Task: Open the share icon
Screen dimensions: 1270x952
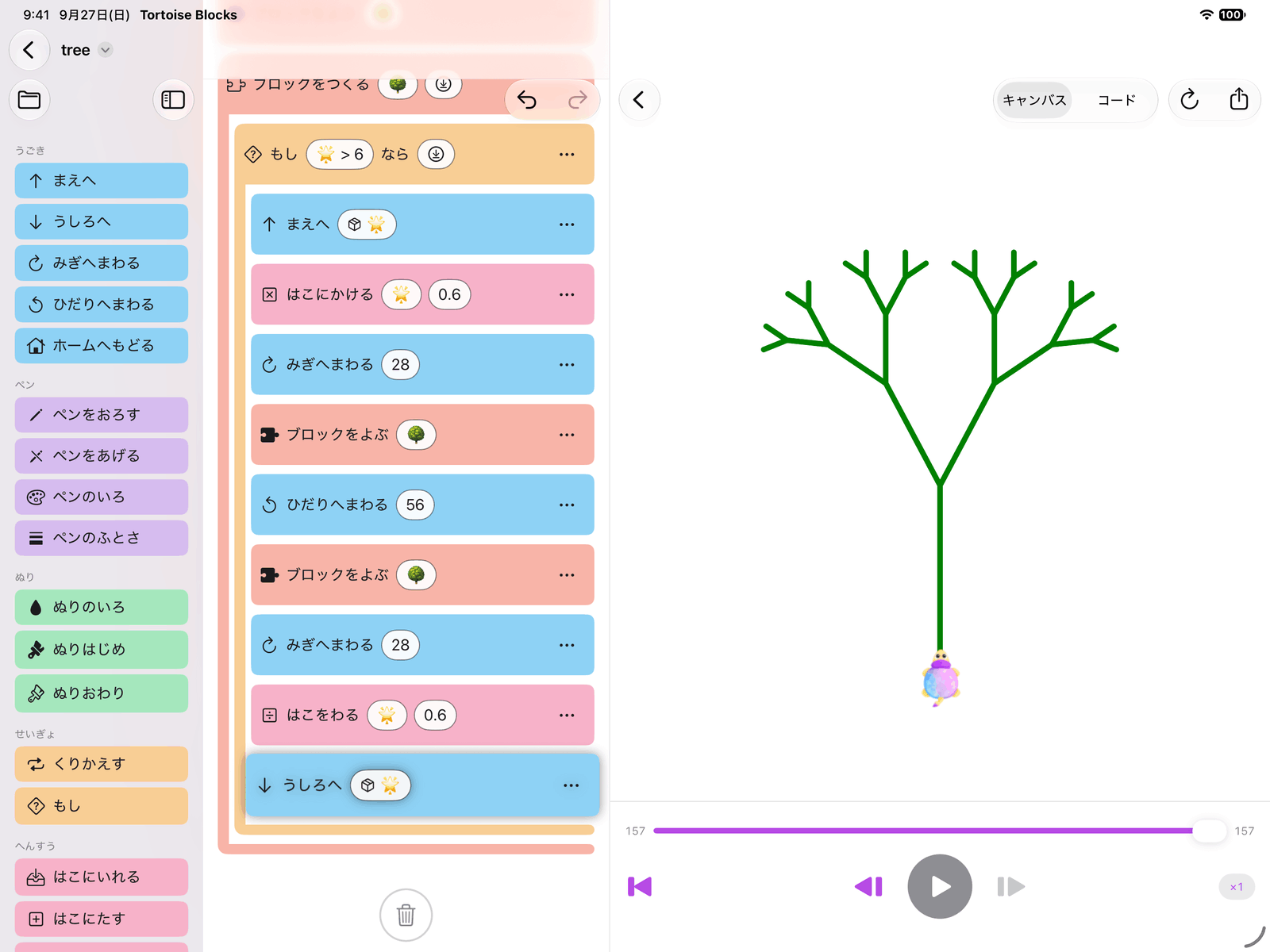Action: point(1238,100)
